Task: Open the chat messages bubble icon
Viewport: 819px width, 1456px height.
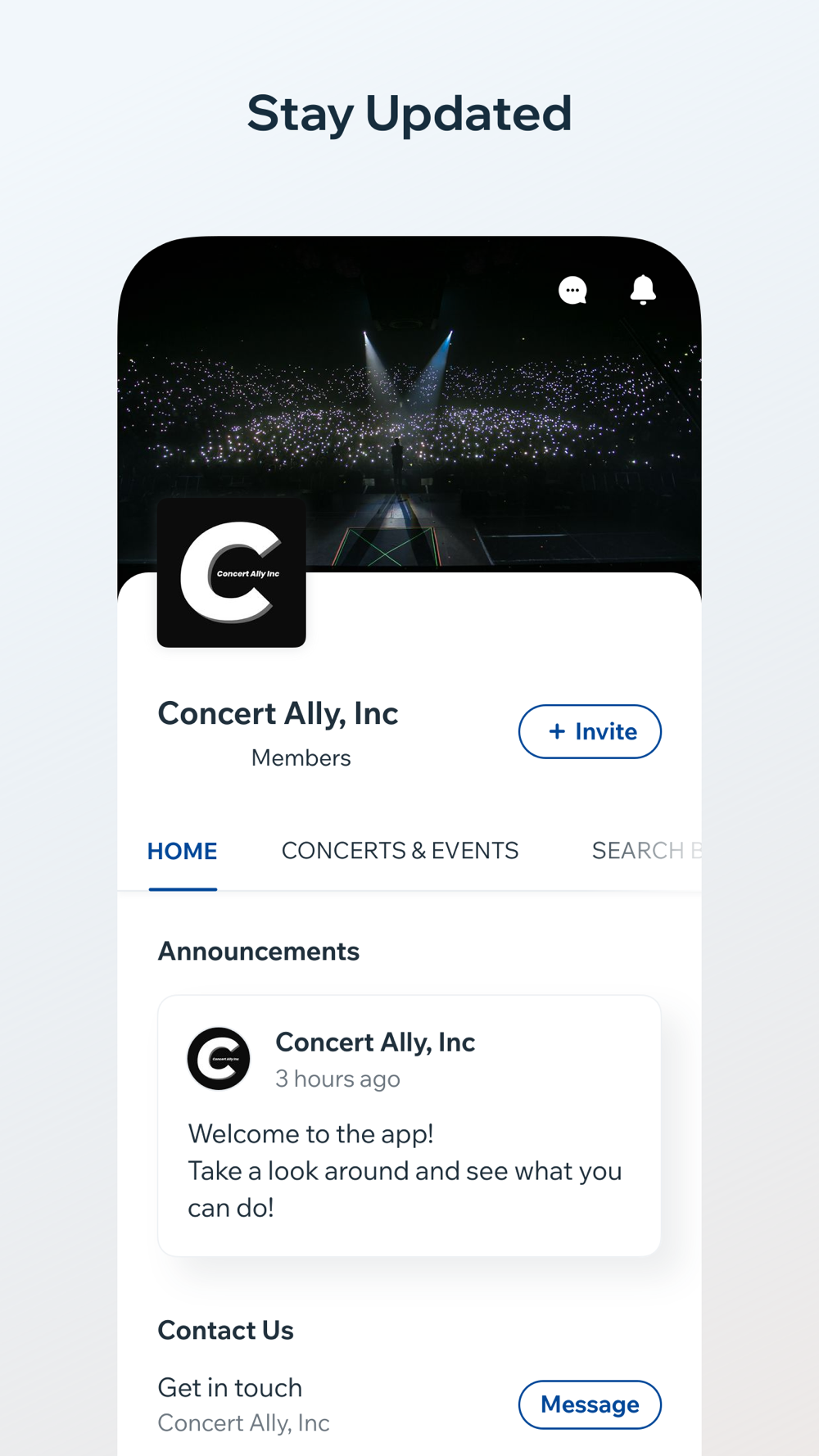Action: pos(572,290)
